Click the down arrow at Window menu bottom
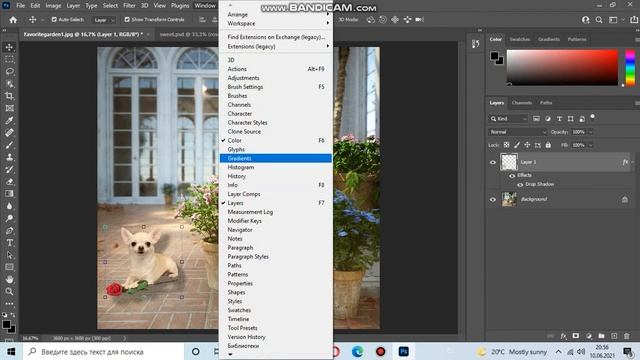This screenshot has height=360, width=640. [x=230, y=354]
